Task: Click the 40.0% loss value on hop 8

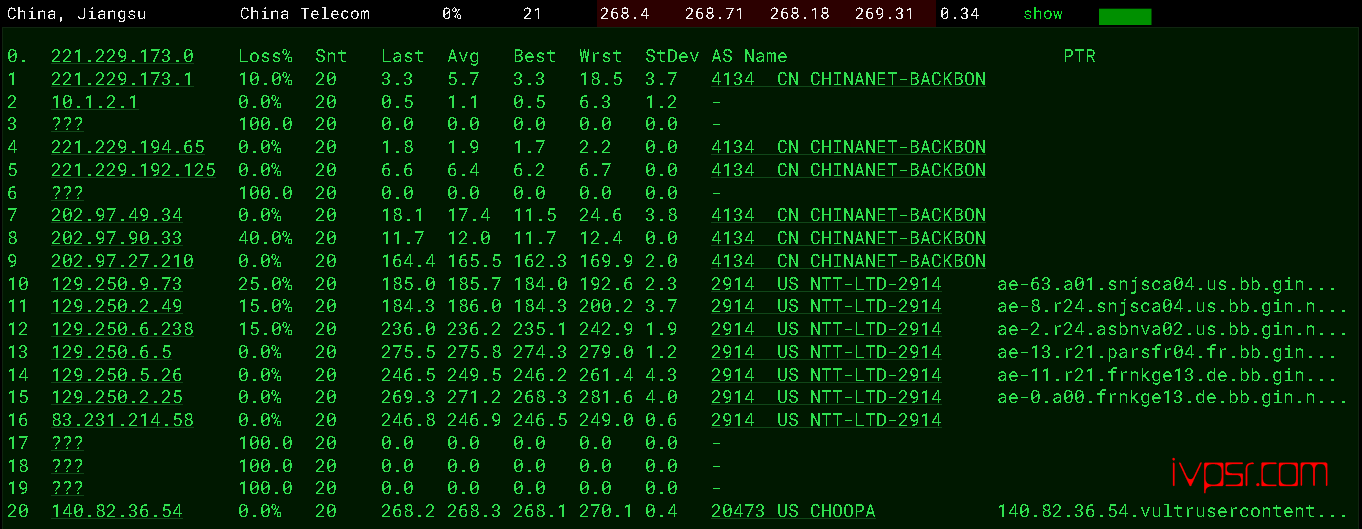Action: click(265, 238)
